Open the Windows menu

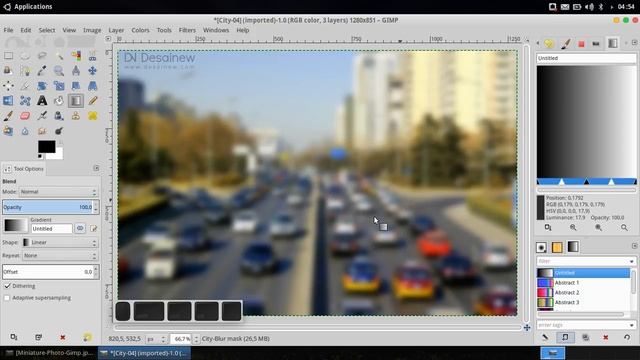tap(216, 30)
